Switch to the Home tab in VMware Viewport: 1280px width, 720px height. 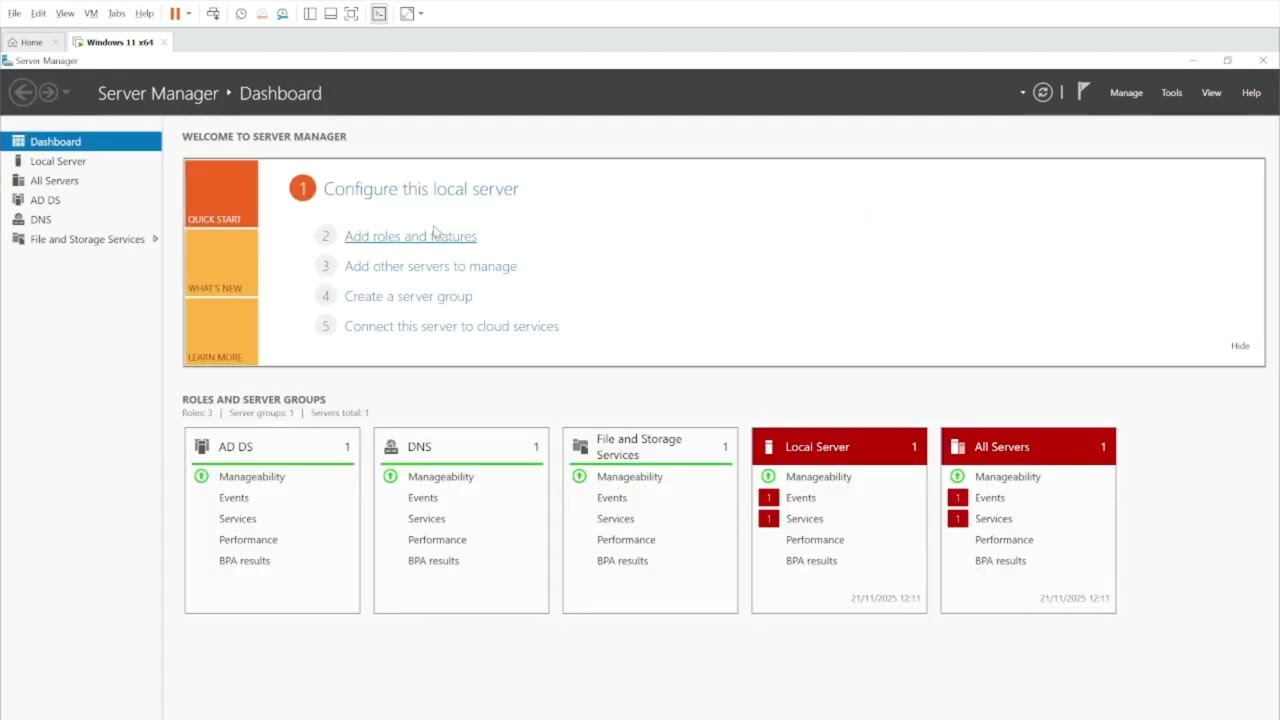pos(31,42)
